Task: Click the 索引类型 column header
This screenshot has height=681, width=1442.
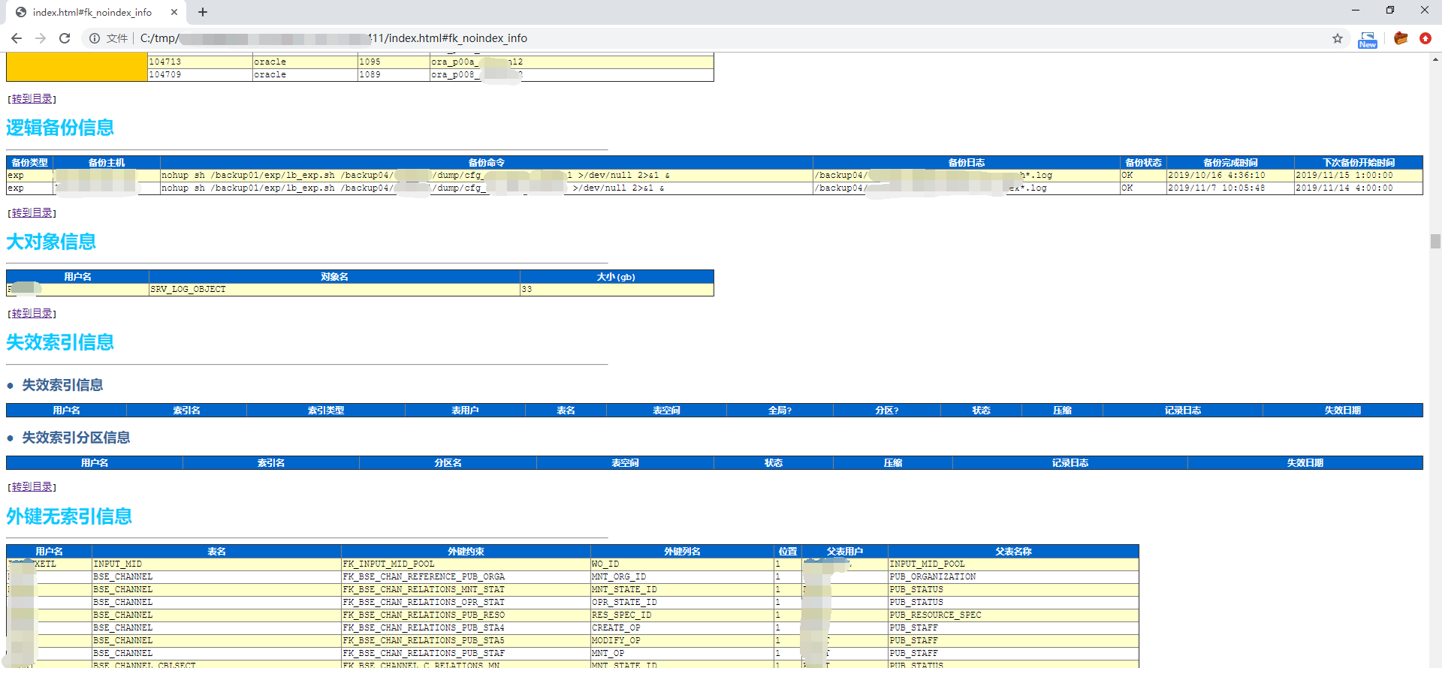Action: tap(325, 411)
